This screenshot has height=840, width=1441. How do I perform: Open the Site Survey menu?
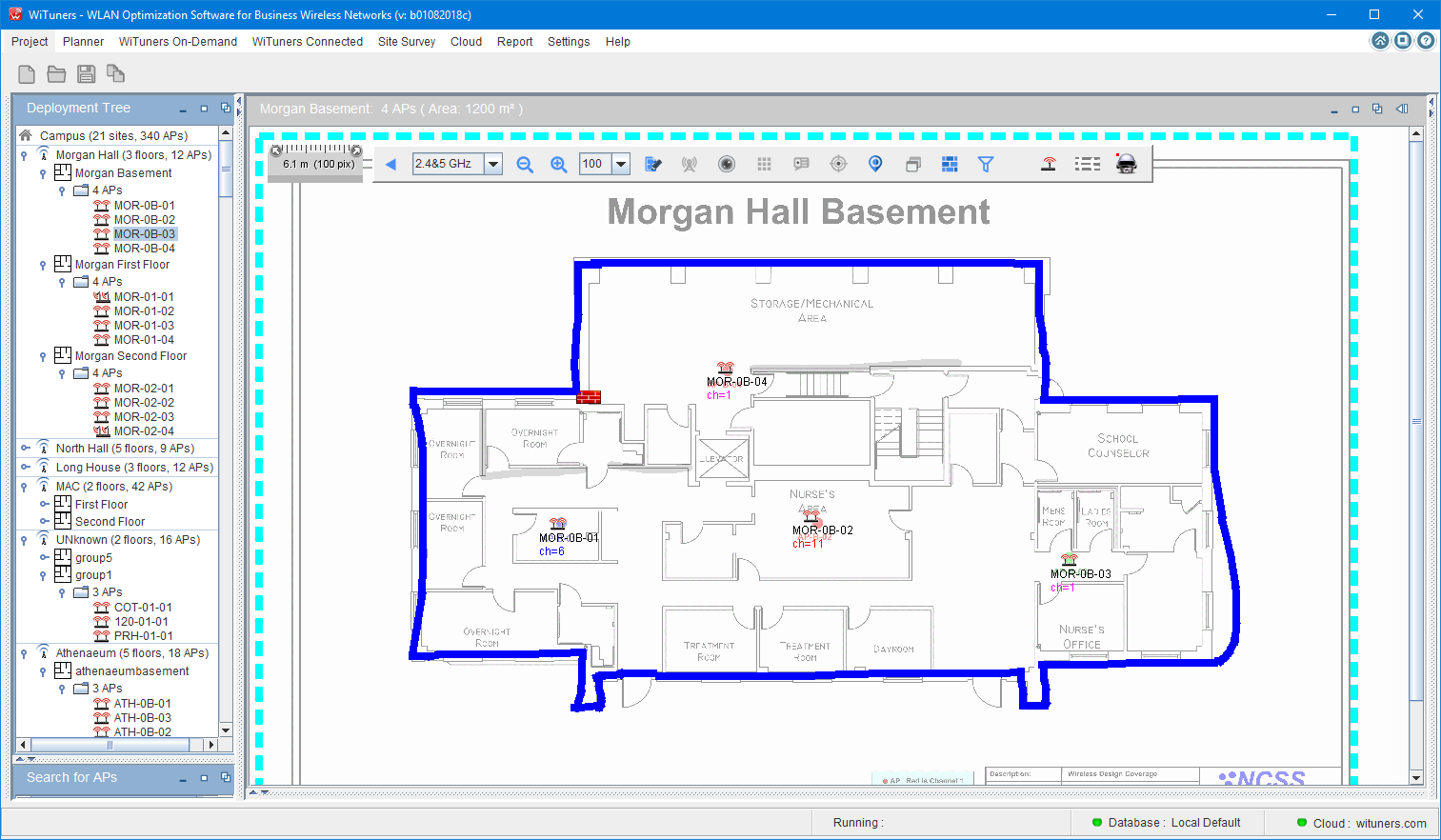tap(407, 42)
